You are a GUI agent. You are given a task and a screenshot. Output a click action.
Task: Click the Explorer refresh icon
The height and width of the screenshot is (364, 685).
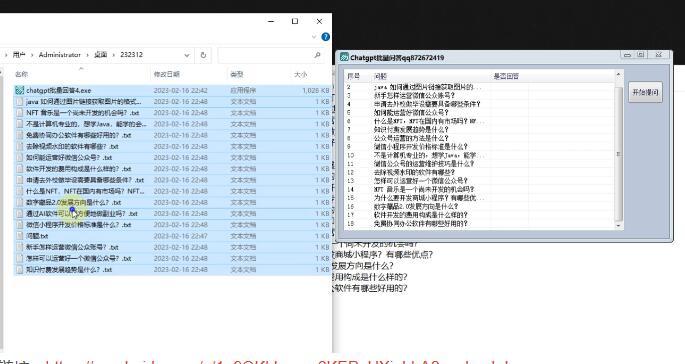(x=203, y=55)
